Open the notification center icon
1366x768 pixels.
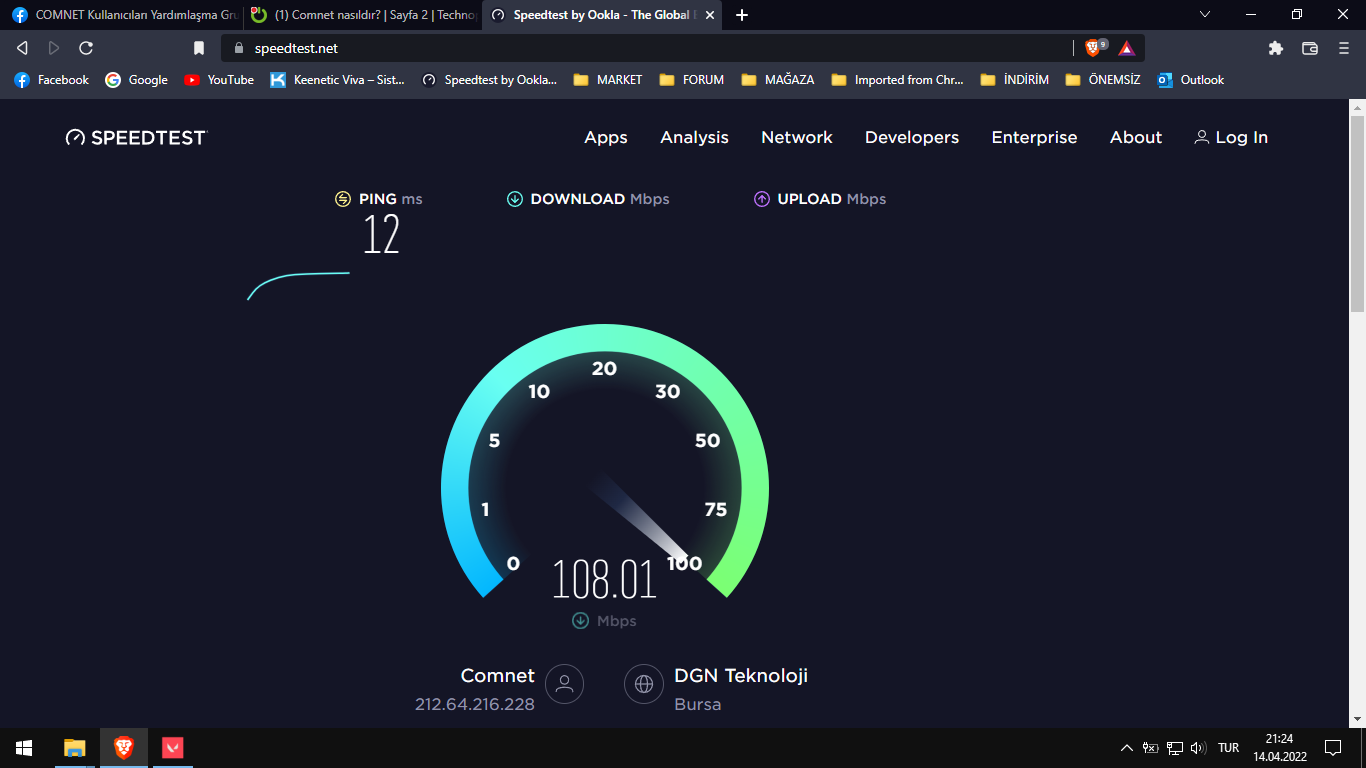tap(1332, 748)
